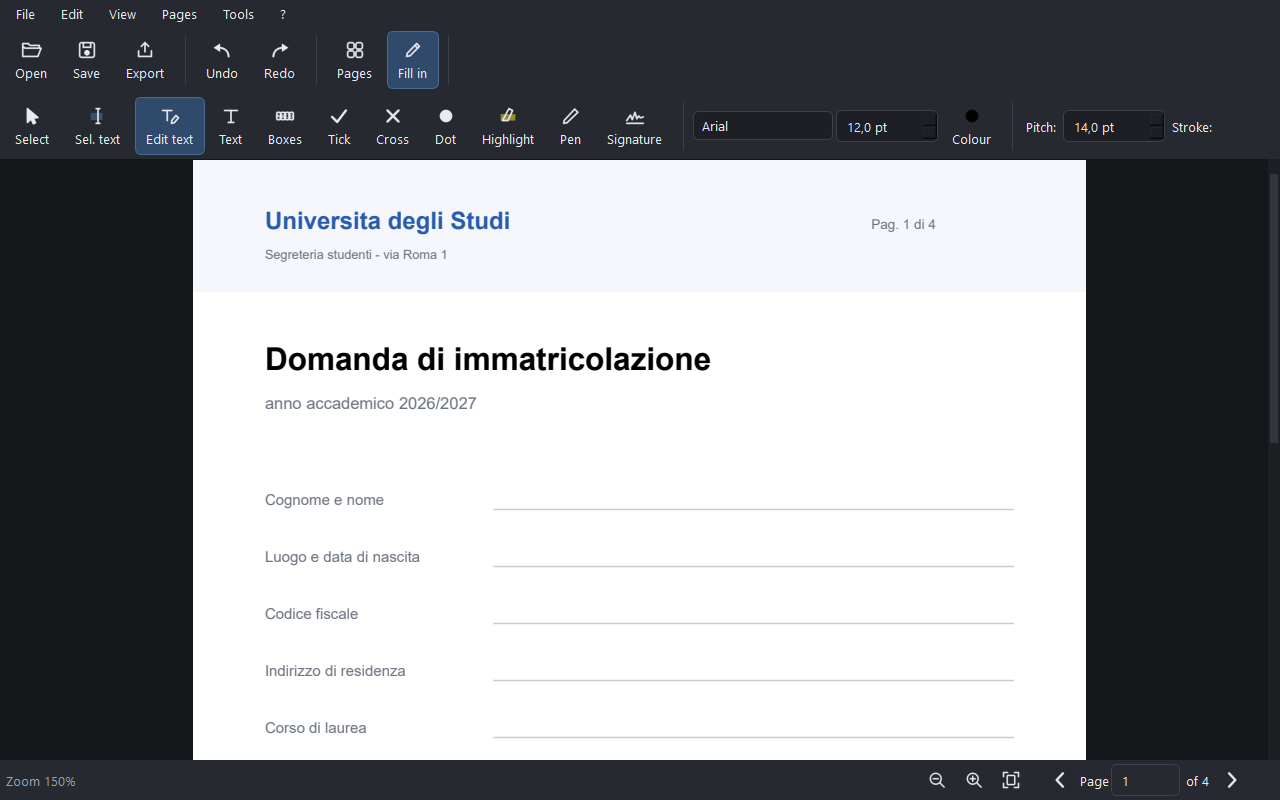Open the Signature tool
This screenshot has height=800, width=1280.
click(634, 126)
